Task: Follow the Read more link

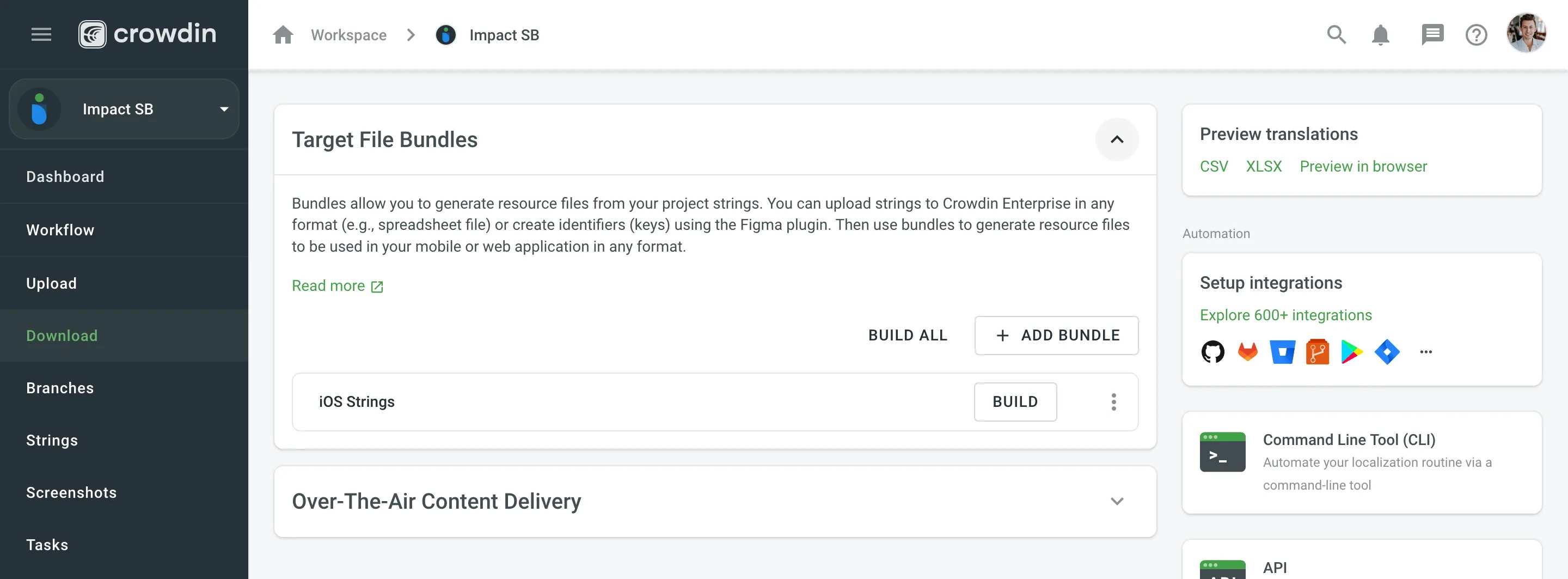Action: coord(336,286)
